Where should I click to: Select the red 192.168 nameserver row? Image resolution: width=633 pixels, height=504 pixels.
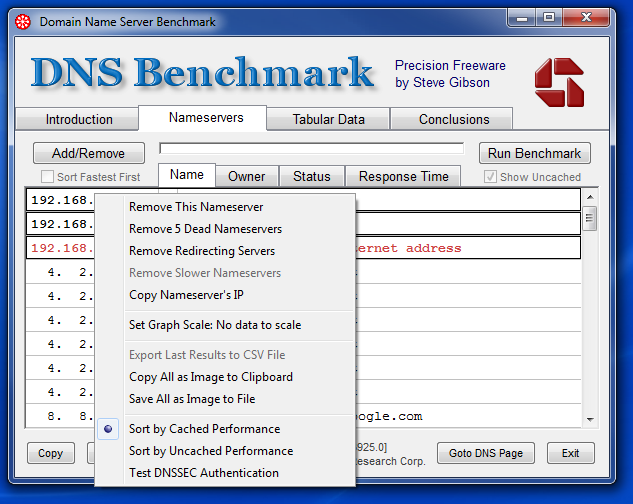(303, 248)
